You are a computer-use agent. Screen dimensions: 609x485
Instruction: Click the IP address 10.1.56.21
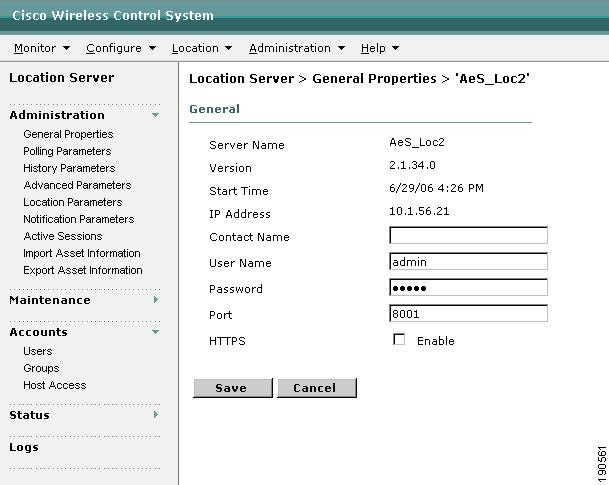pos(419,211)
